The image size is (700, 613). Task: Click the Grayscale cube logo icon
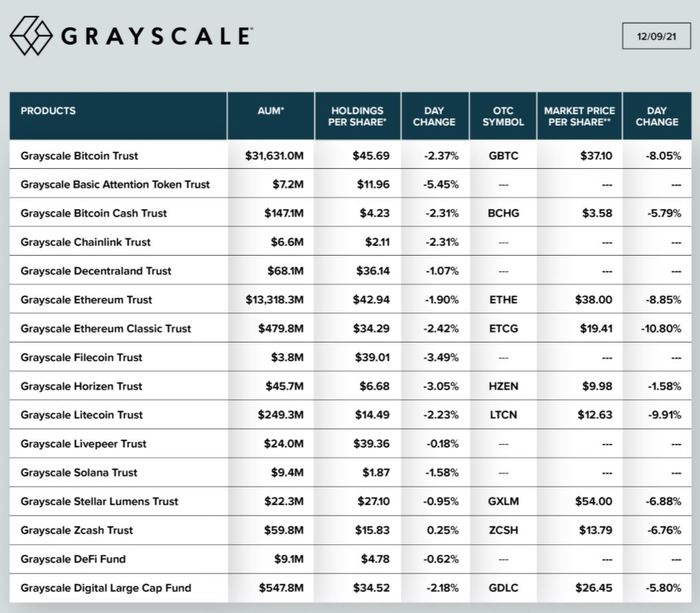click(x=31, y=36)
